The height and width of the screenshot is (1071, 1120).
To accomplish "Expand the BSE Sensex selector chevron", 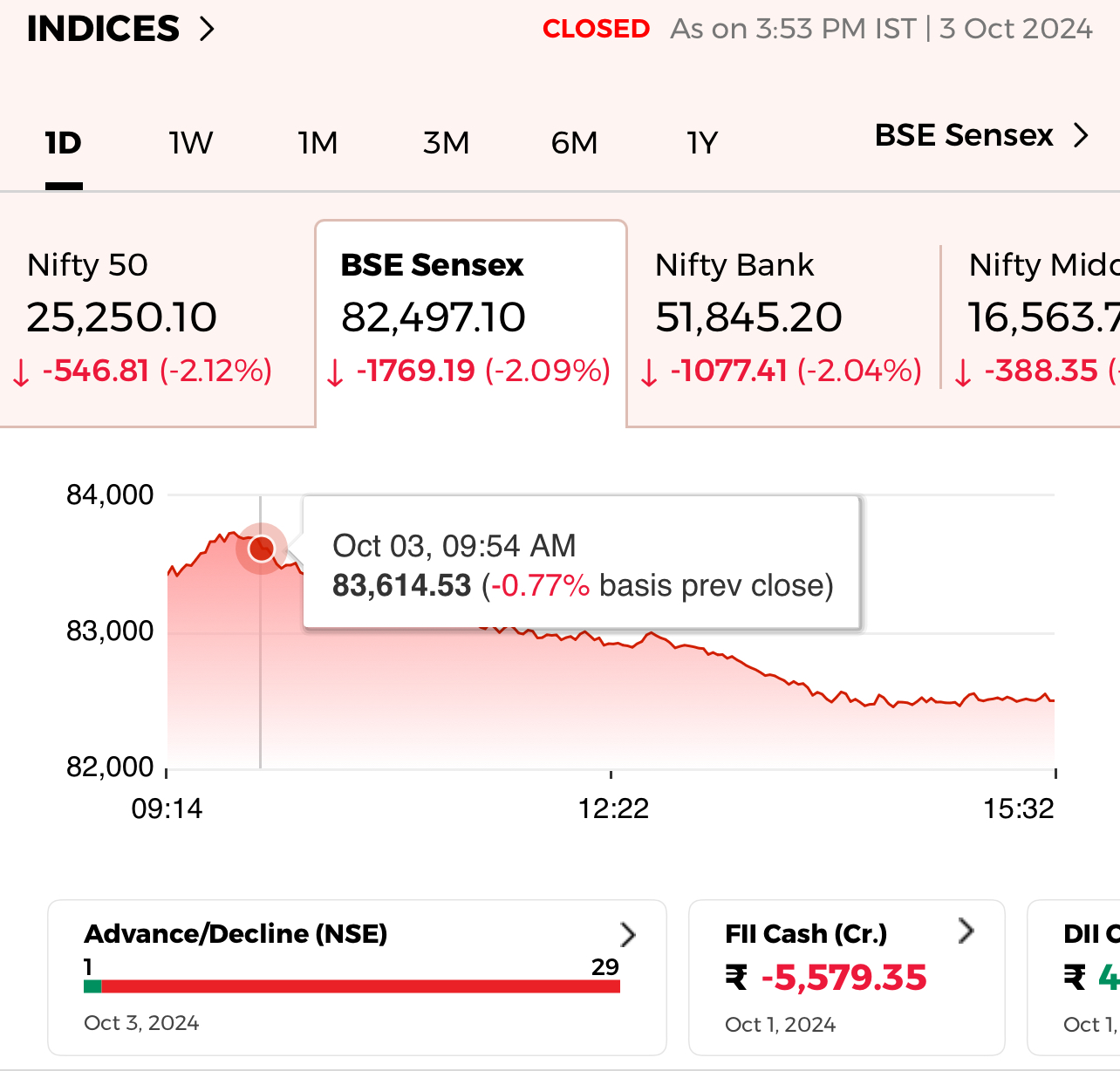I will tap(1081, 136).
